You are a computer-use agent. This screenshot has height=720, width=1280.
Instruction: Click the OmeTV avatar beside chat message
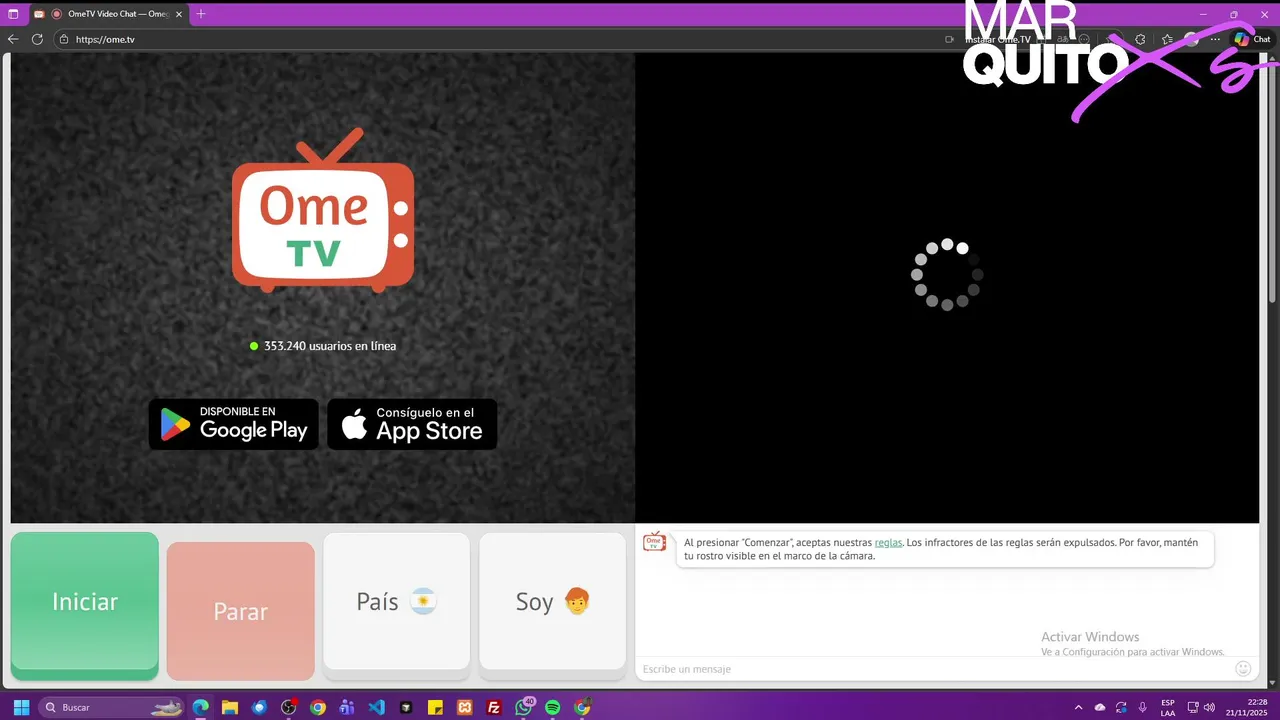(654, 542)
